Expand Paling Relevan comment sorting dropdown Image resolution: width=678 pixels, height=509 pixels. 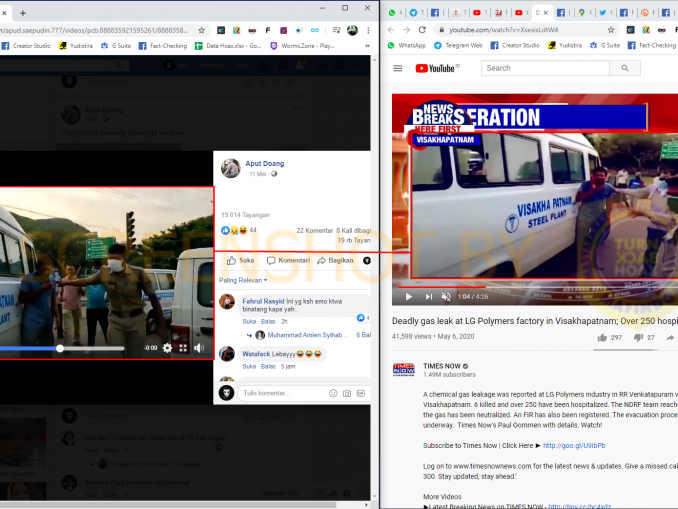243,280
